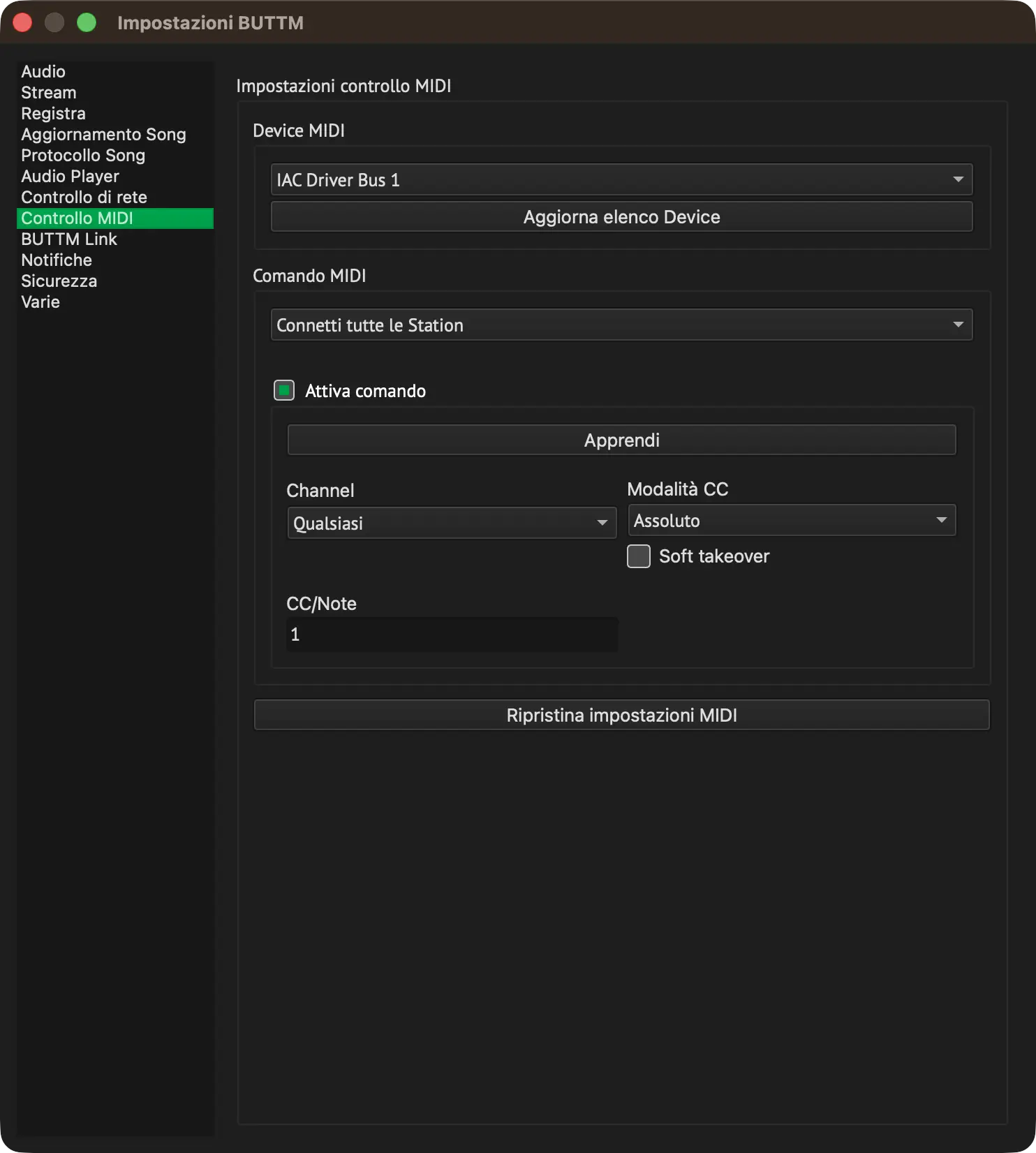Open Audio Player settings
Image resolution: width=1036 pixels, height=1153 pixels.
[115, 176]
